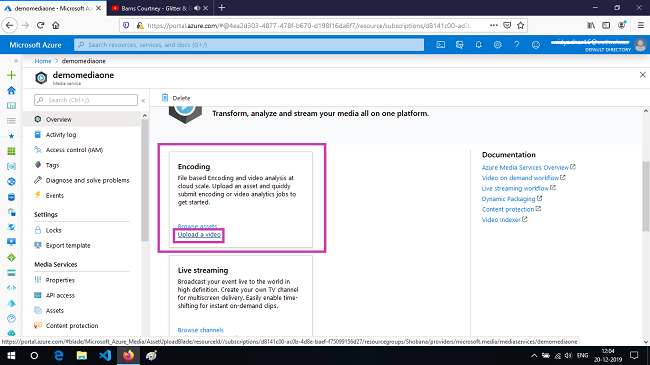The height and width of the screenshot is (365, 650).
Task: Open Microsoft Edge from taskbar
Action: pyautogui.click(x=59, y=355)
